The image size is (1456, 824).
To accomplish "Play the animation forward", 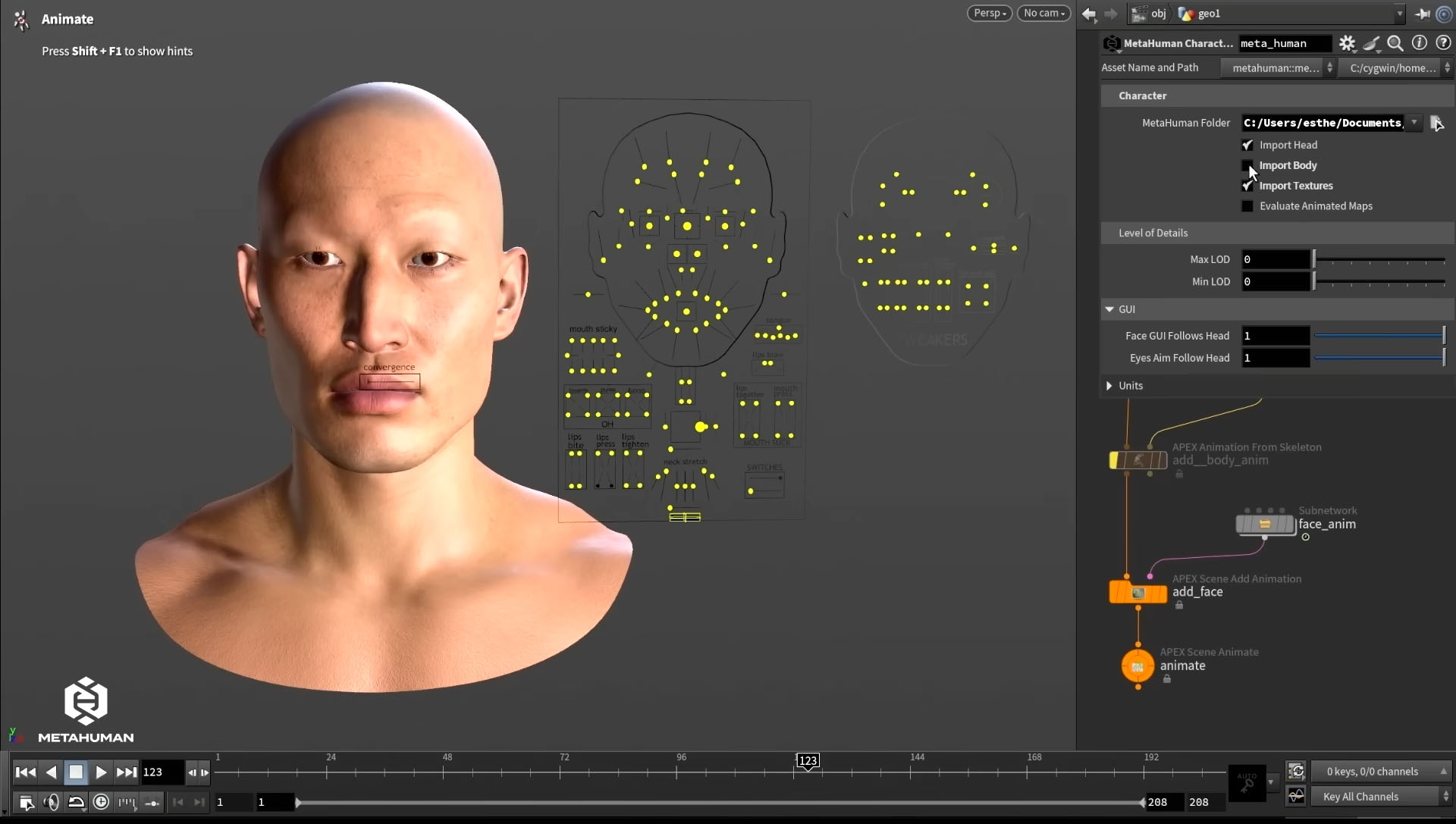I will tap(101, 772).
